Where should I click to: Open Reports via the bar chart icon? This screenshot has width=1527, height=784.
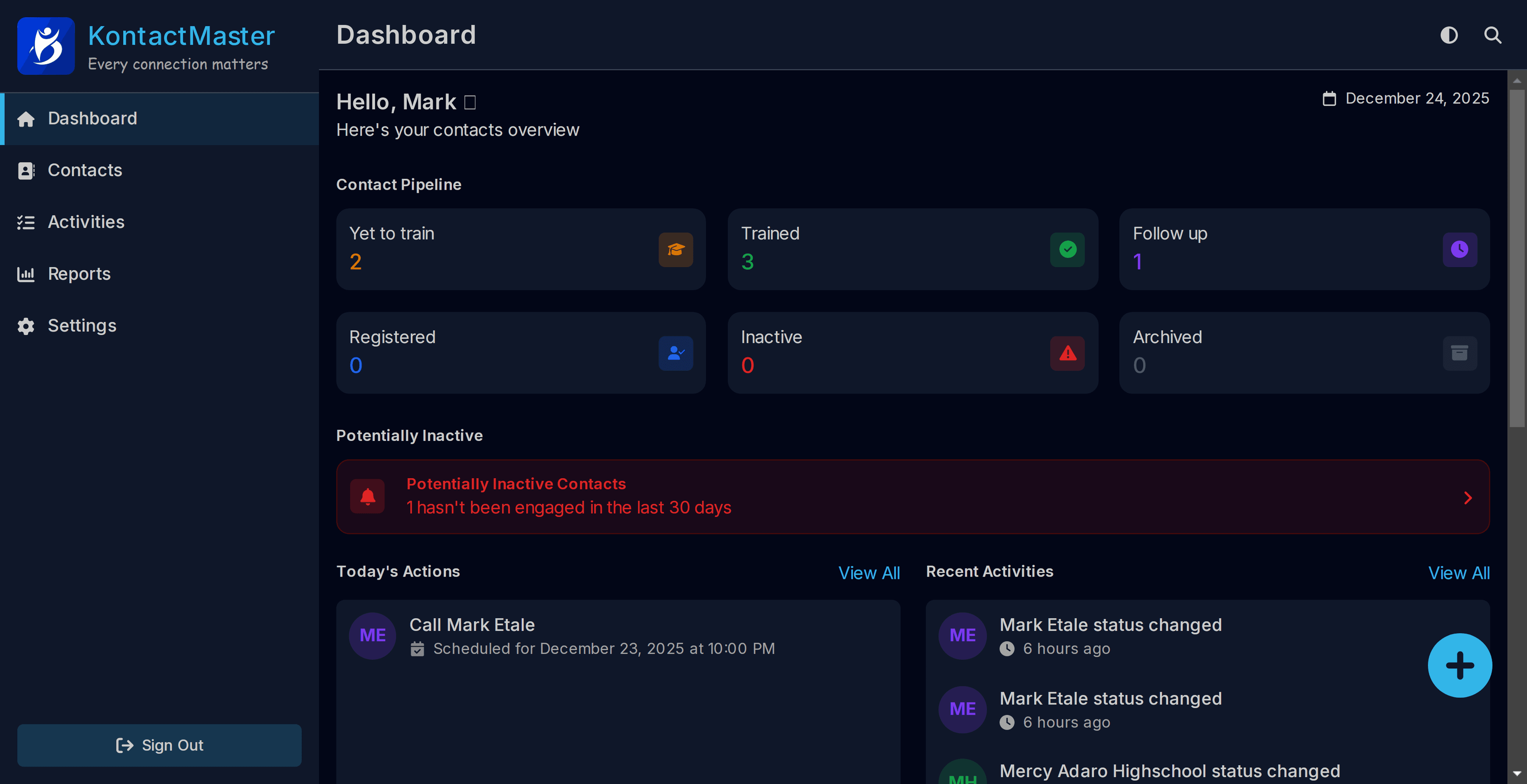point(26,273)
